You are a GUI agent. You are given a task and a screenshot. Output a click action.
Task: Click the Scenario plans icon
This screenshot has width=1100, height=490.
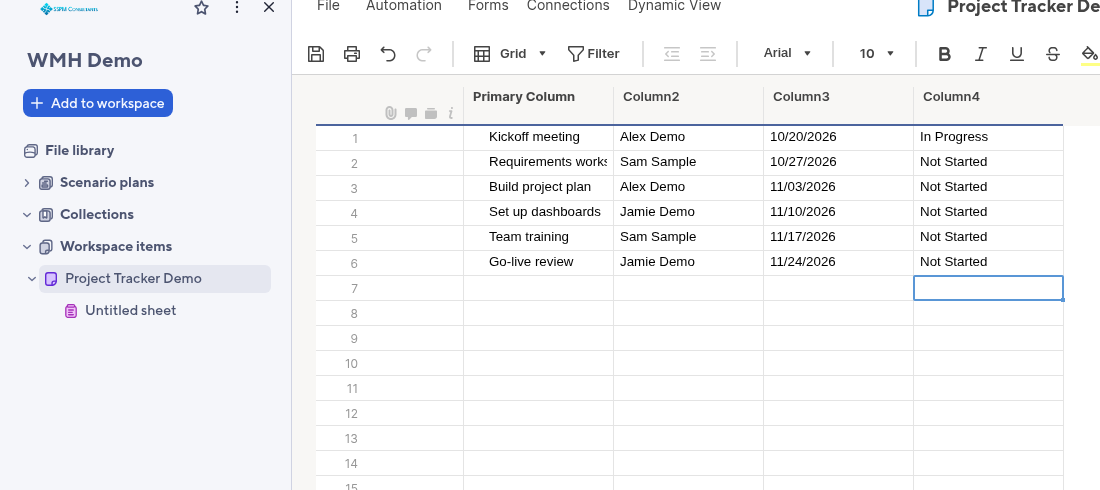pos(46,183)
